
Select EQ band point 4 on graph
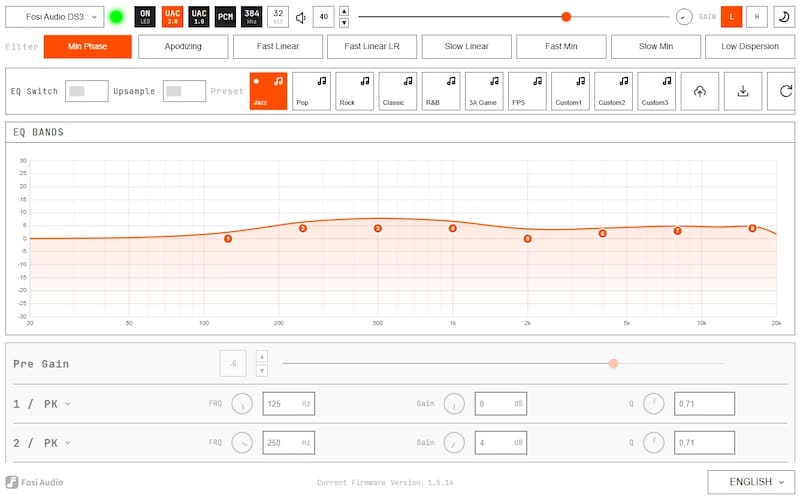pos(453,229)
